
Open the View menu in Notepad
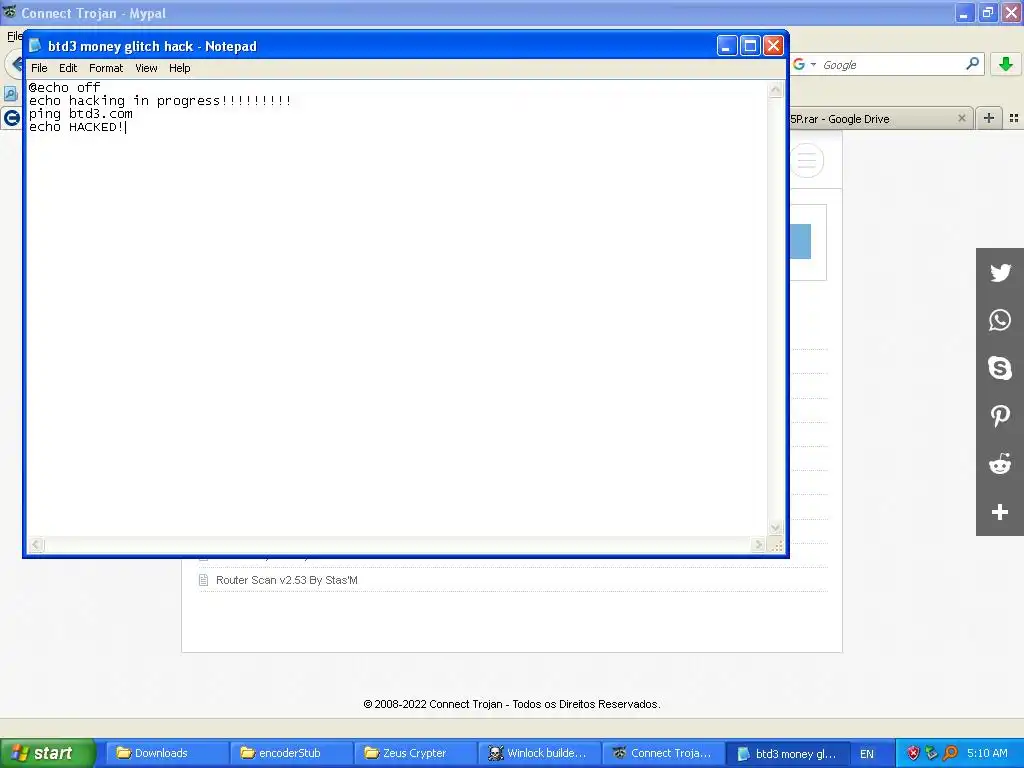pyautogui.click(x=146, y=68)
